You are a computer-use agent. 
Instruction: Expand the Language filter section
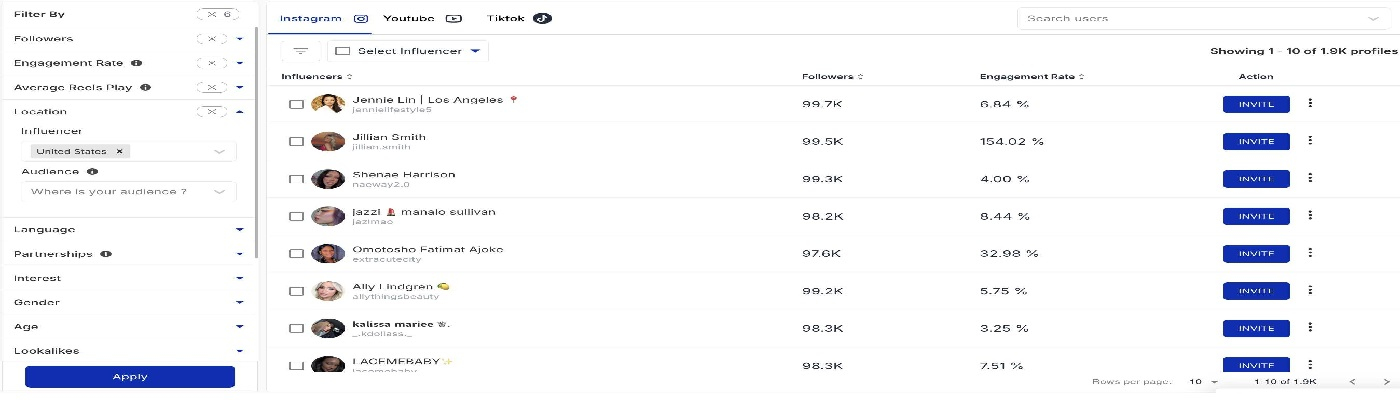coord(129,230)
